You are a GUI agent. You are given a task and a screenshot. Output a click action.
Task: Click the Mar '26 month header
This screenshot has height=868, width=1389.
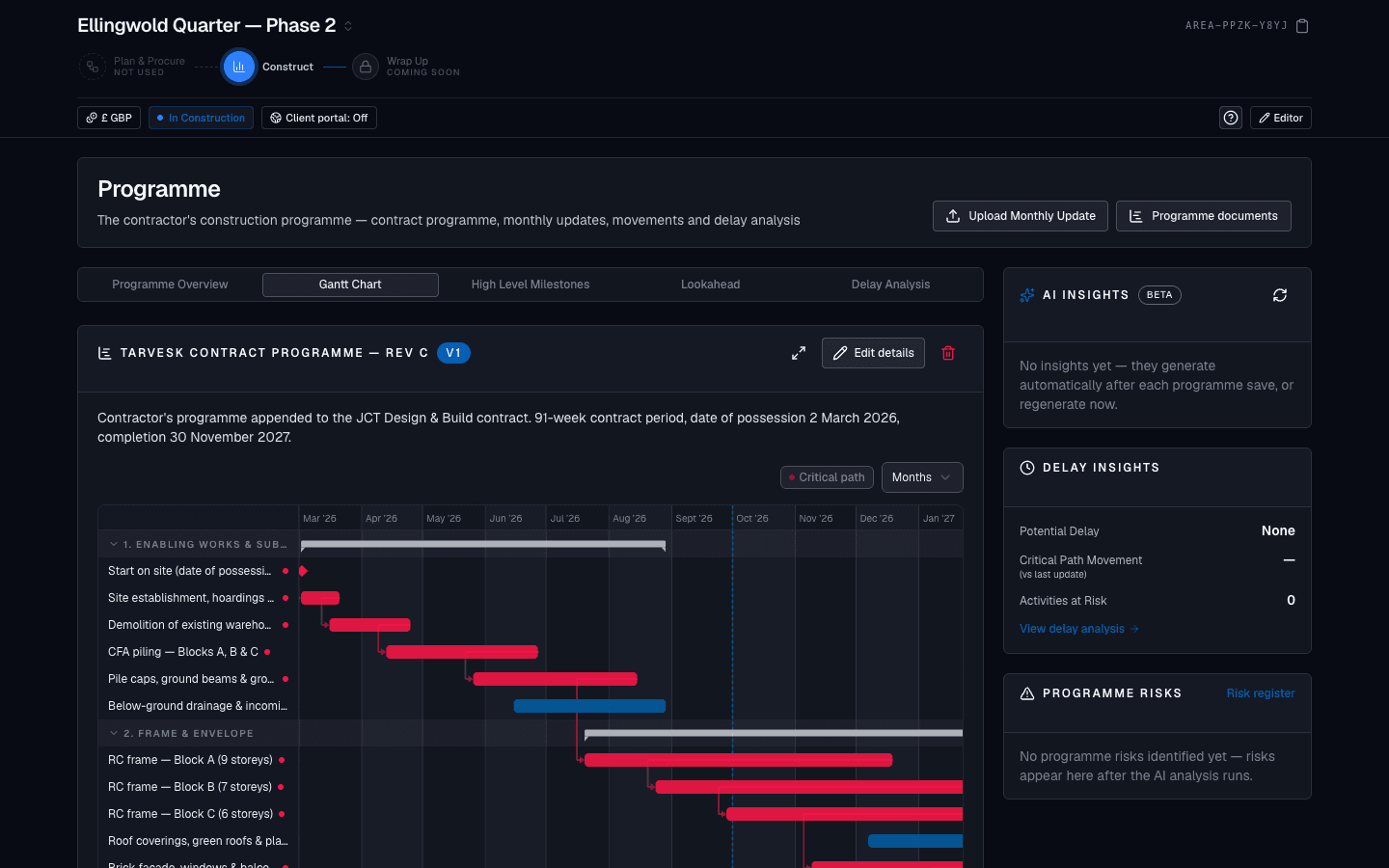pos(330,518)
